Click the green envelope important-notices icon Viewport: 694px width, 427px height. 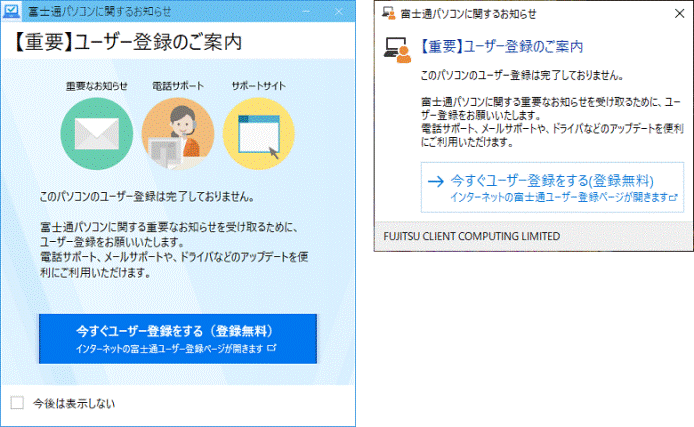point(97,132)
